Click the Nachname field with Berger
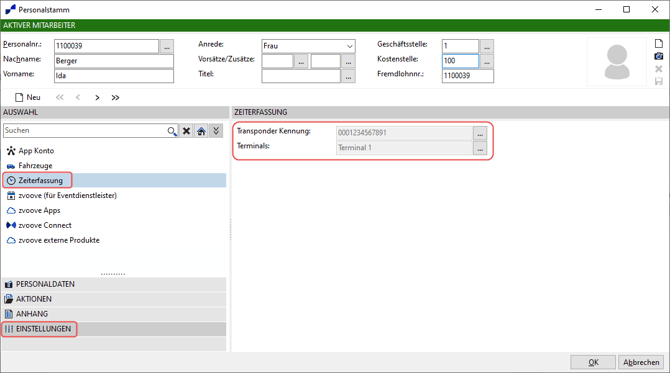Viewport: 670px width, 373px height. tap(114, 61)
